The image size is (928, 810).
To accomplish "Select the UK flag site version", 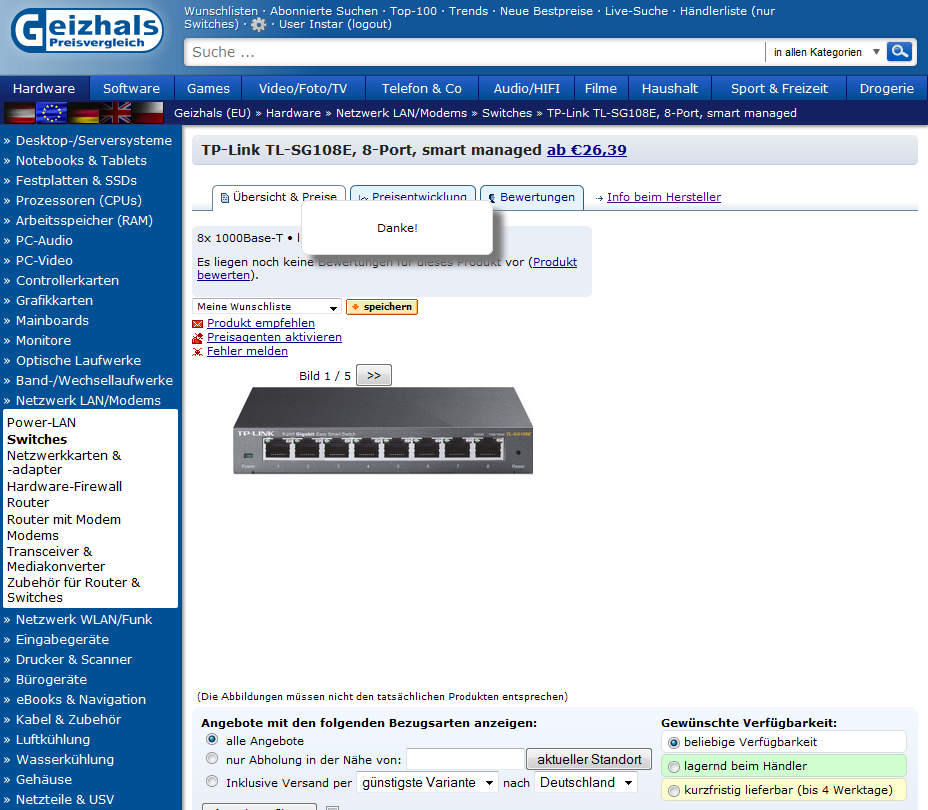I will 115,112.
